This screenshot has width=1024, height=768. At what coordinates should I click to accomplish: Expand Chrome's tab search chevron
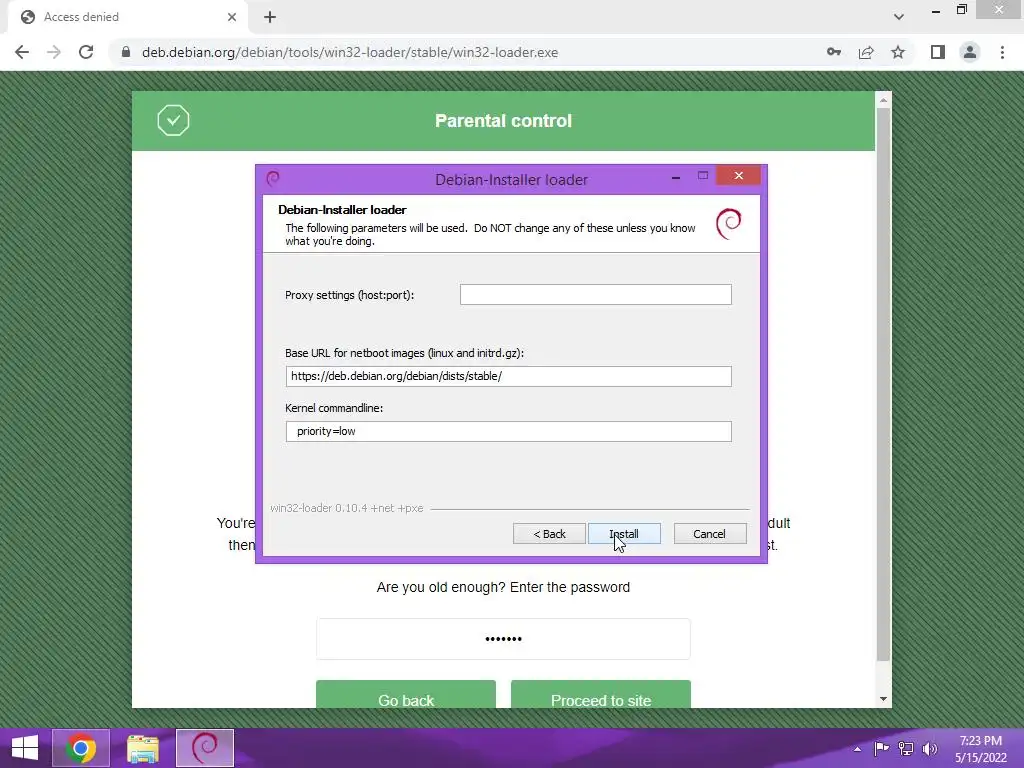899,17
